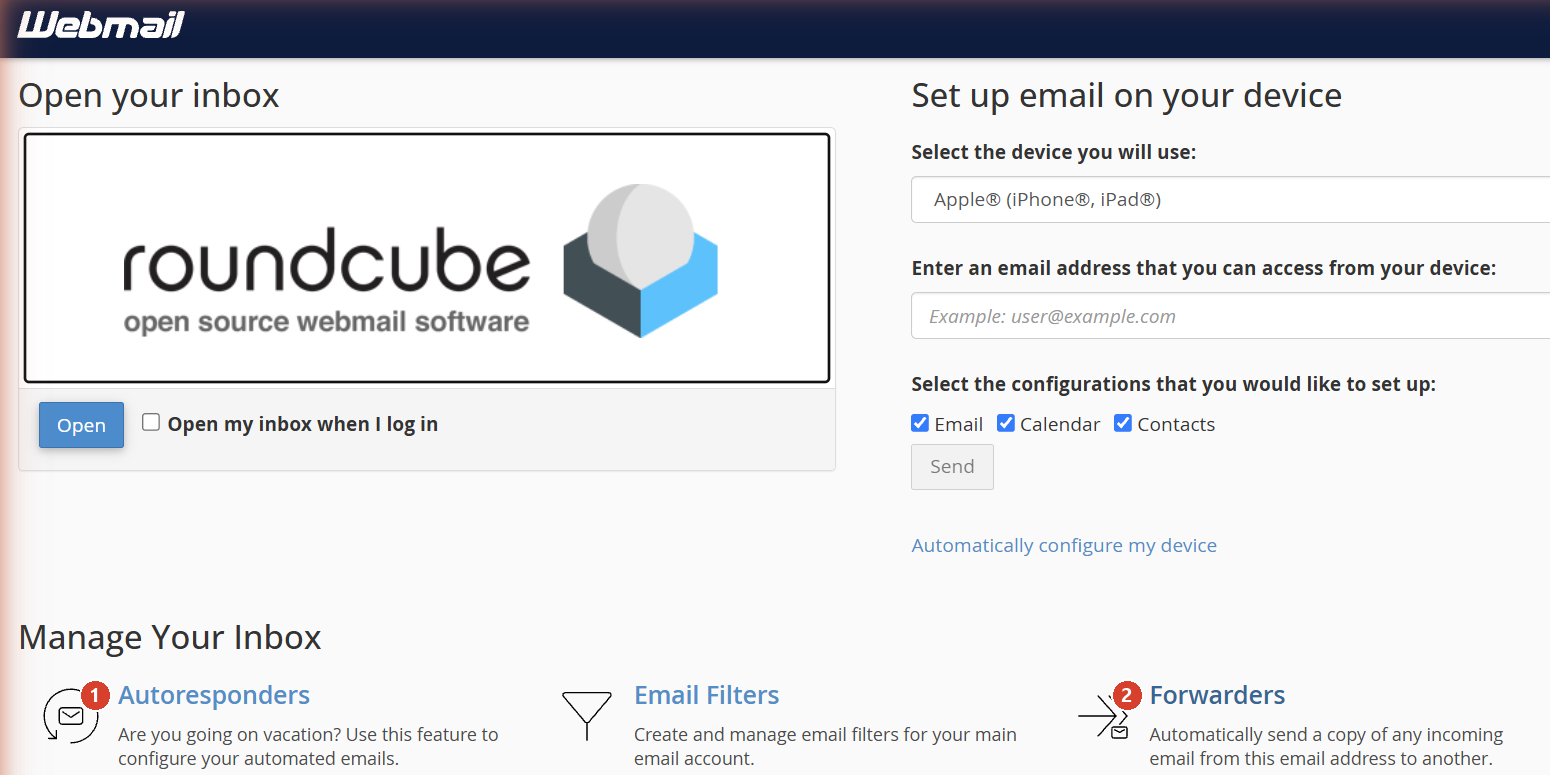Viewport: 1550px width, 775px height.
Task: Click the Open your inbox heading
Action: click(x=149, y=96)
